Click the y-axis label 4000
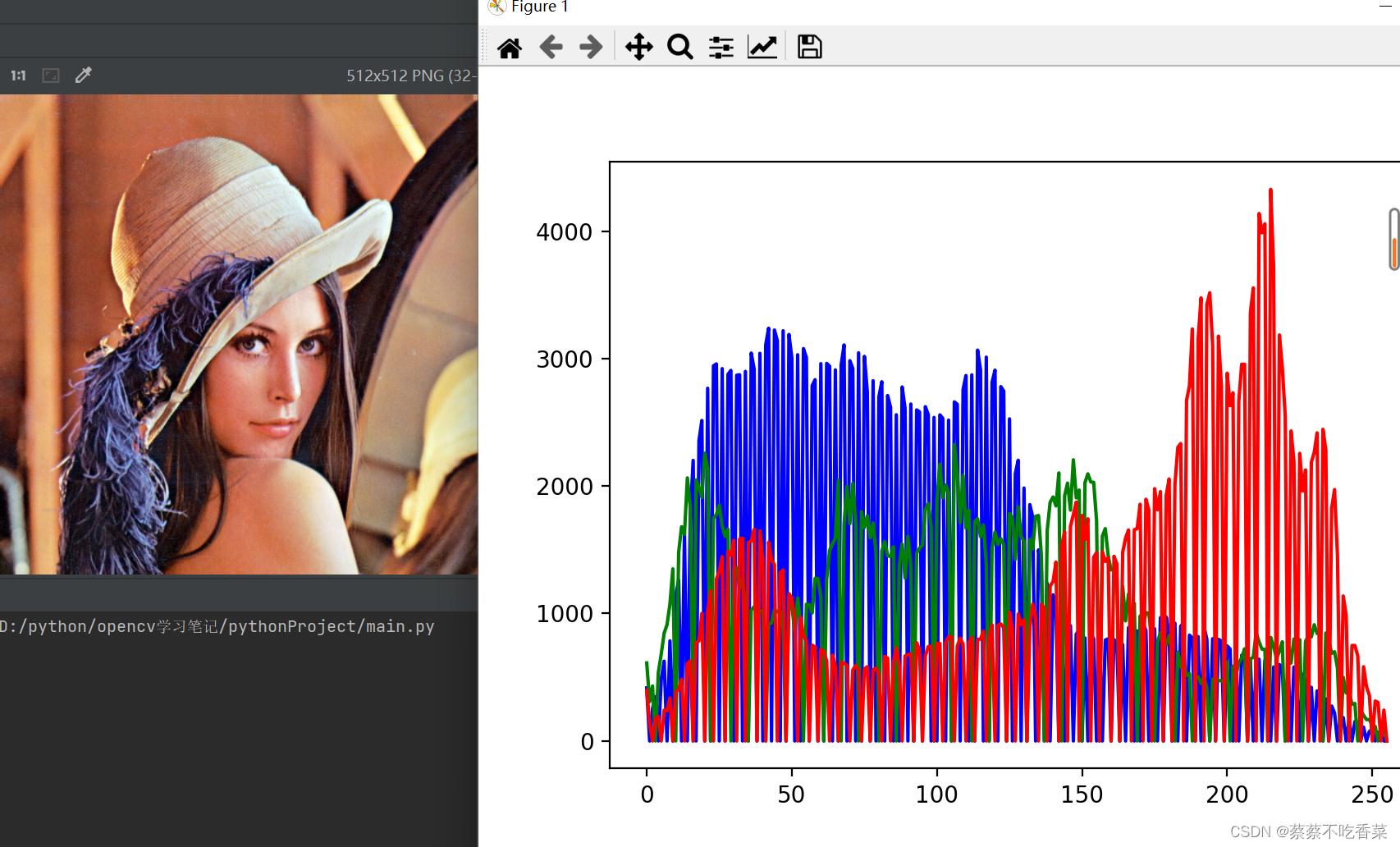Image resolution: width=1400 pixels, height=847 pixels. coord(565,232)
